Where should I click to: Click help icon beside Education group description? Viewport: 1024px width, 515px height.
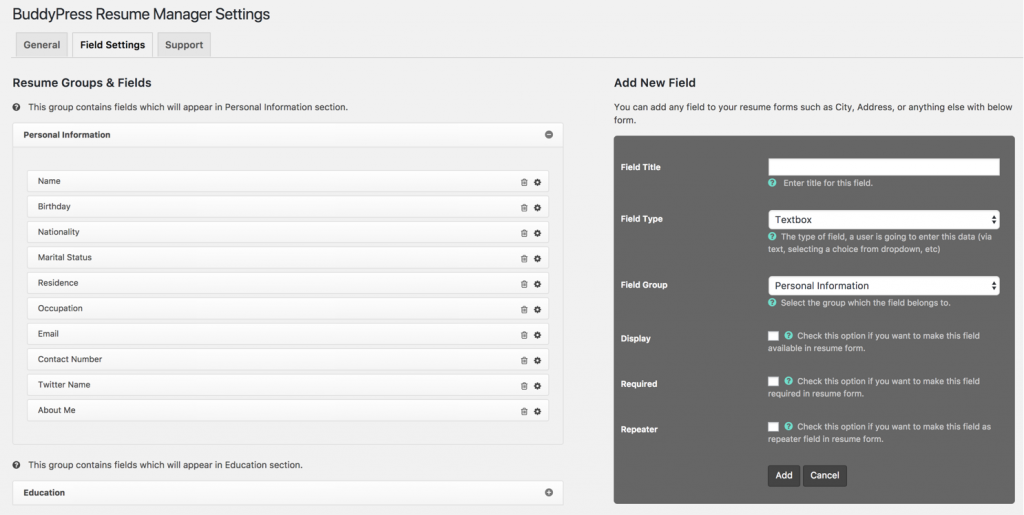click(x=16, y=465)
